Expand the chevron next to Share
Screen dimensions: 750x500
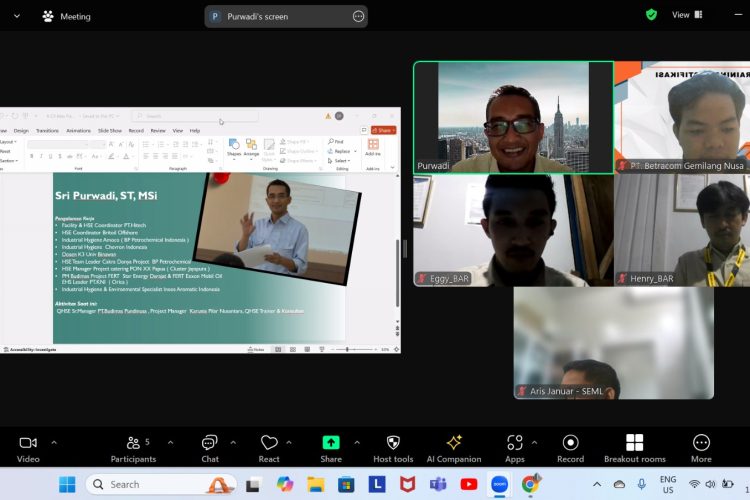357,443
